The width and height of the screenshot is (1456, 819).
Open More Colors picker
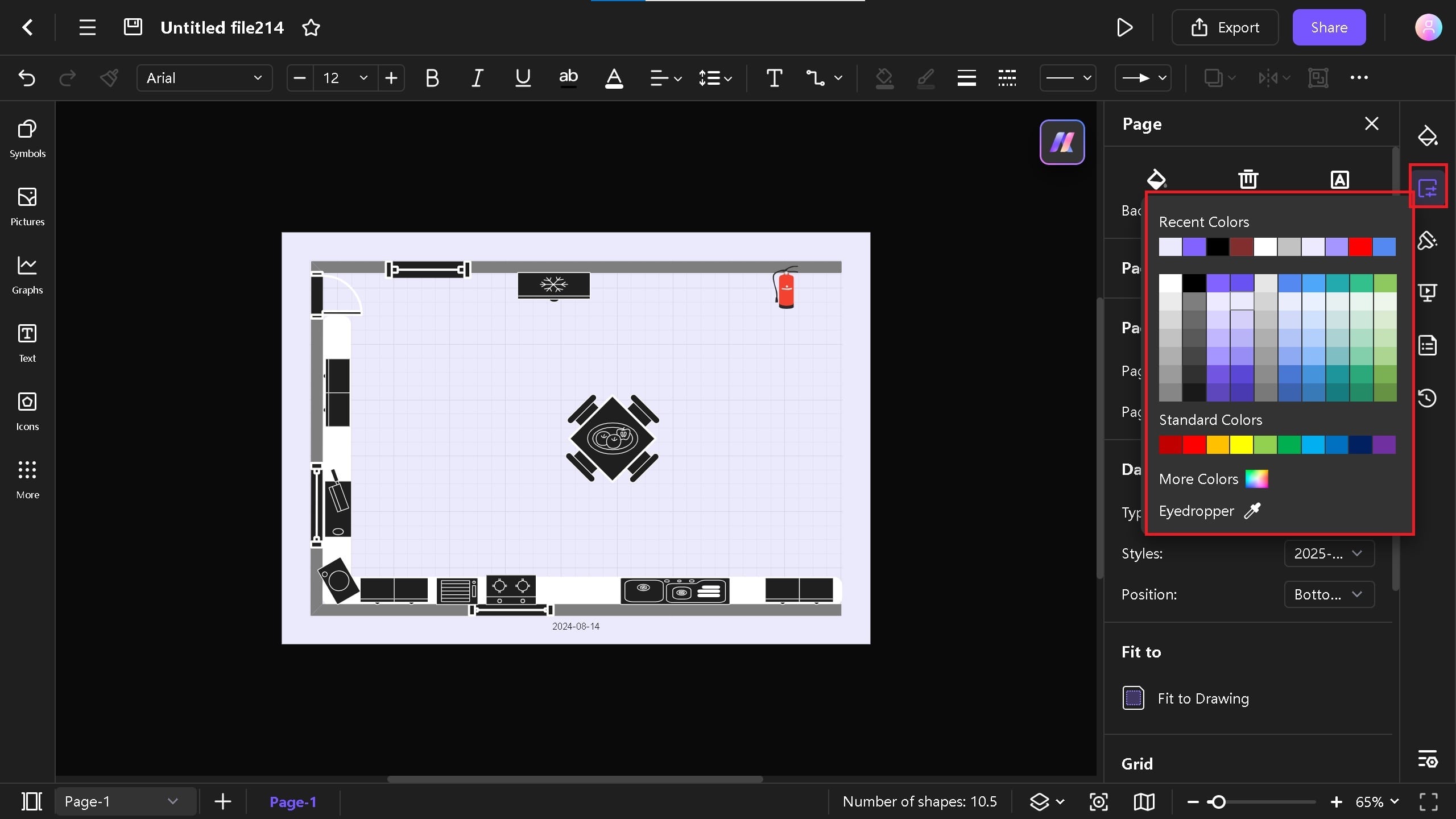[x=1213, y=479]
